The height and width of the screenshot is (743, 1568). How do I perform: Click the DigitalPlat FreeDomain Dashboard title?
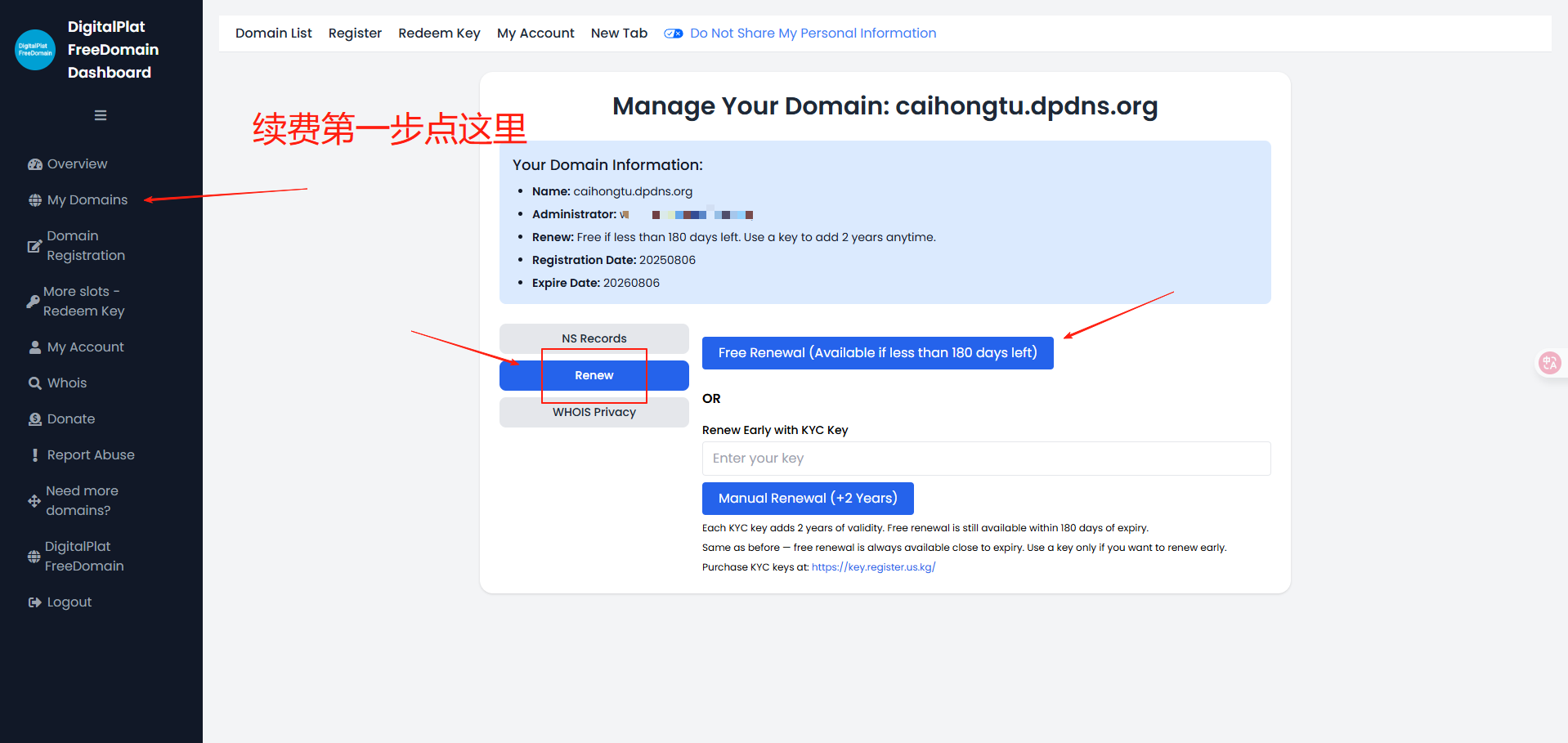coord(113,50)
